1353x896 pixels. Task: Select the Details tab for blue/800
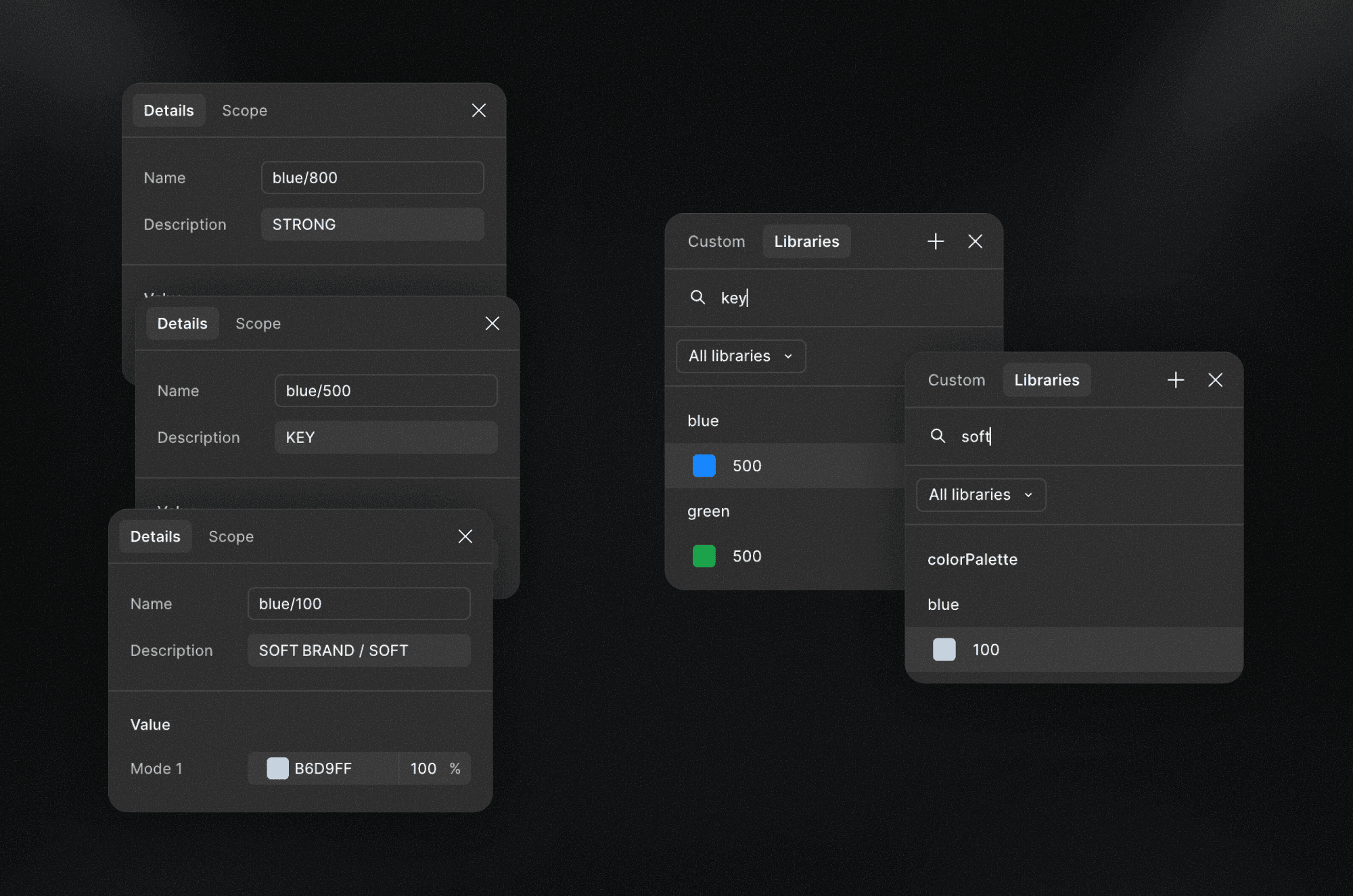coord(168,110)
